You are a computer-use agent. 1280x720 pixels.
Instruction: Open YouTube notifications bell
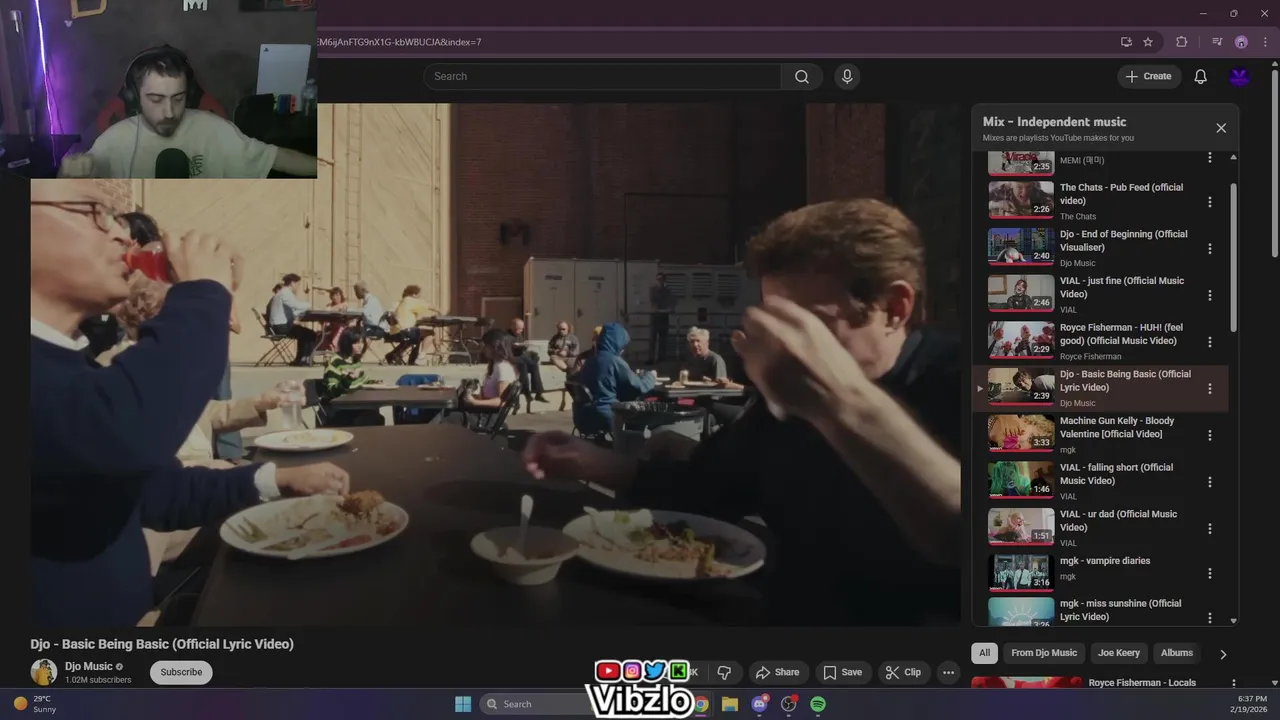(x=1201, y=77)
